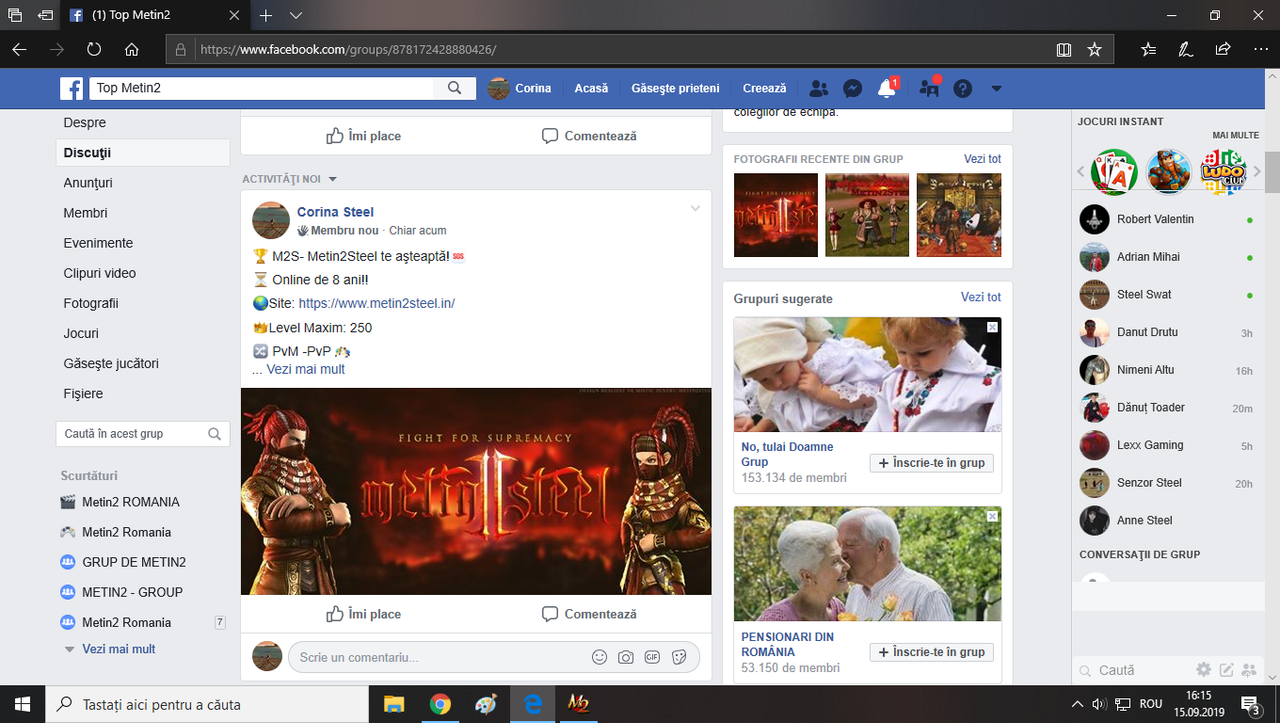Open the metin2steel.in website link
This screenshot has height=723, width=1280.
pyautogui.click(x=377, y=303)
